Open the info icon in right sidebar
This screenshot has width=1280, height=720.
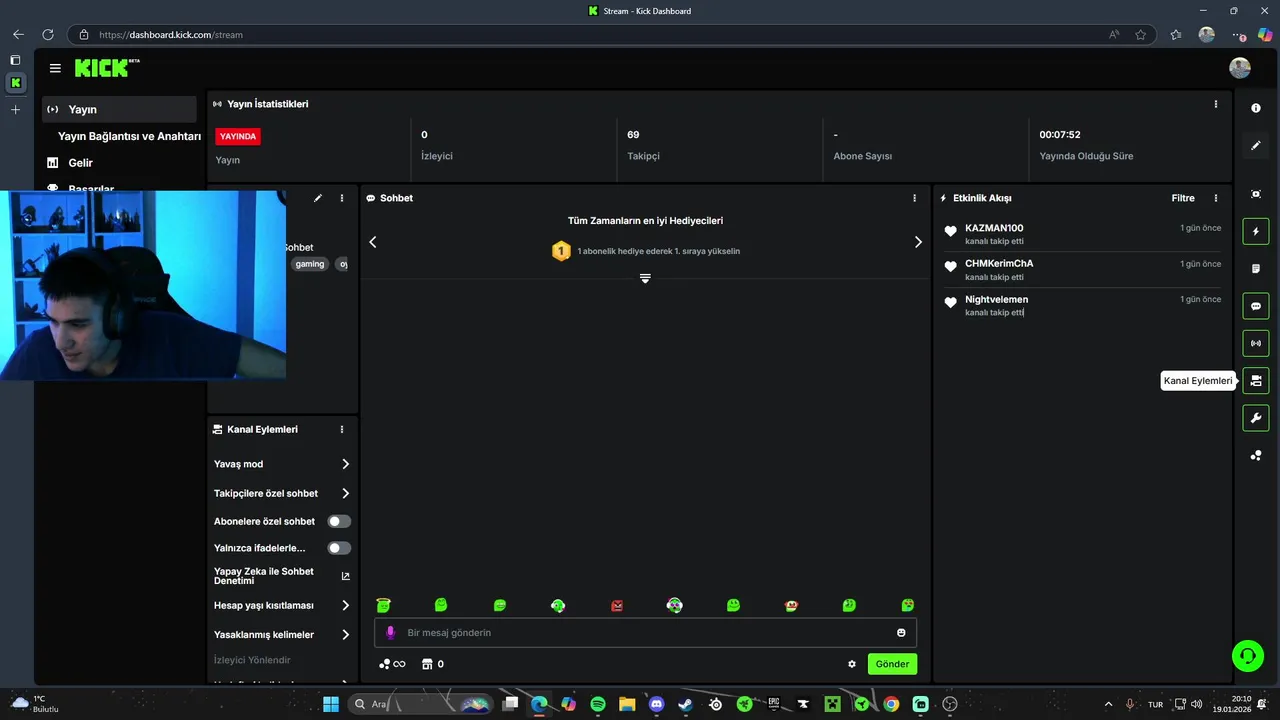[1256, 108]
